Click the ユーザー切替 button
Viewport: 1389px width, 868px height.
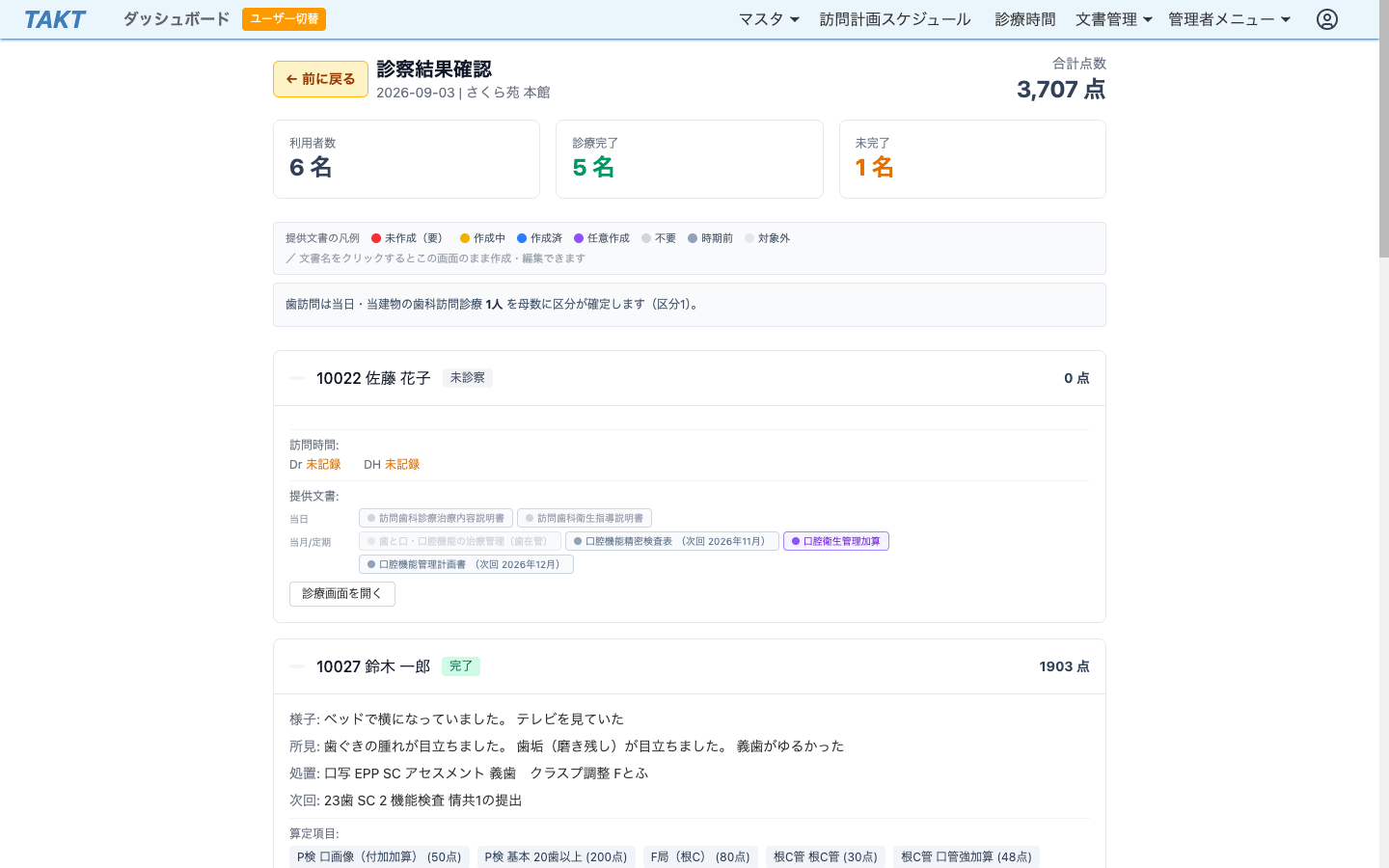click(284, 19)
